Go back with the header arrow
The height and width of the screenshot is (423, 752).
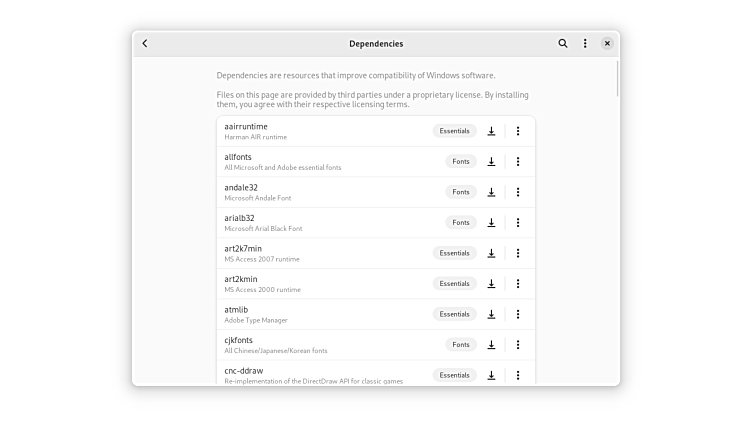pyautogui.click(x=145, y=44)
